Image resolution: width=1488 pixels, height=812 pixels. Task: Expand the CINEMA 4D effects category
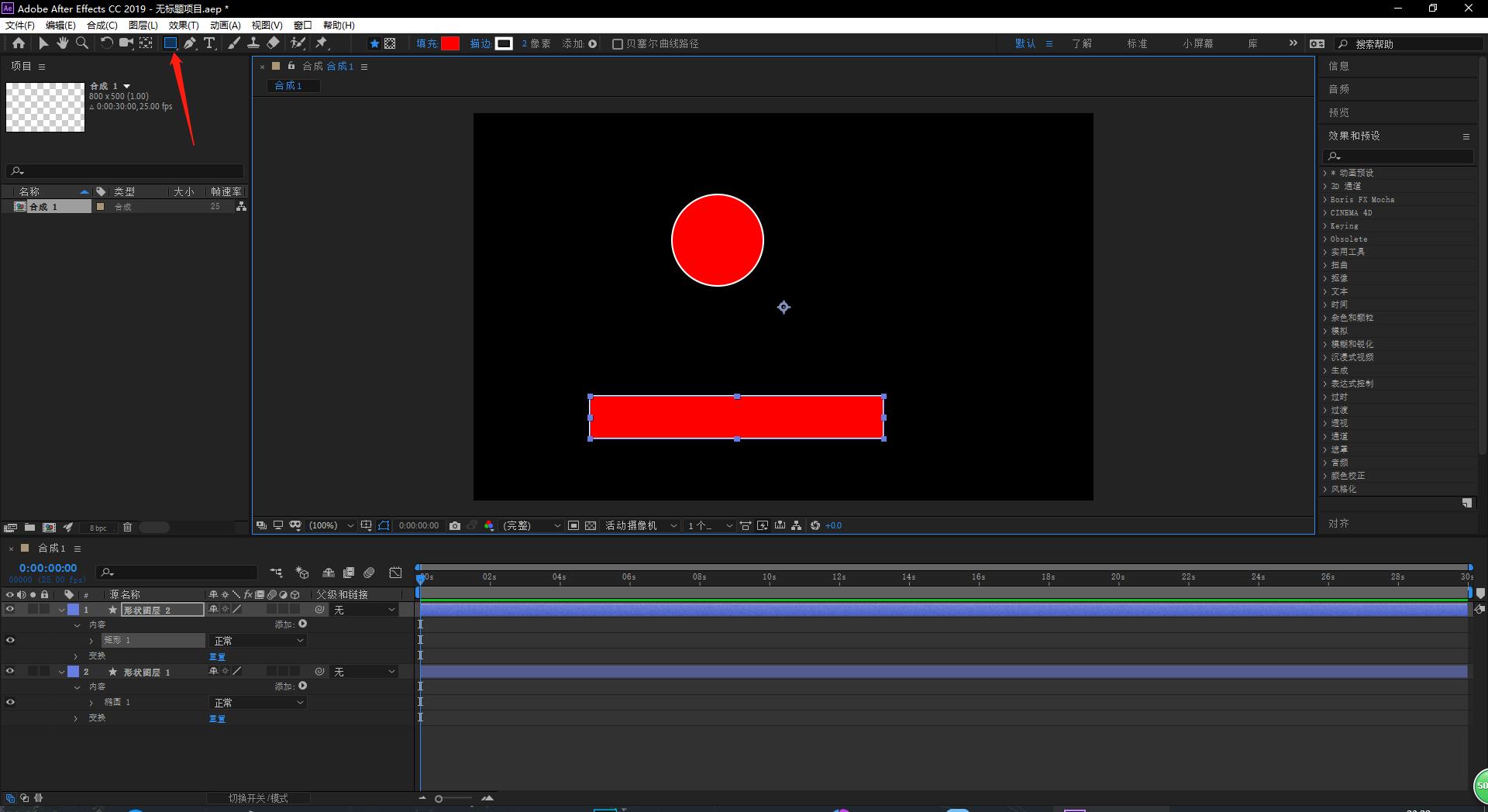point(1324,213)
